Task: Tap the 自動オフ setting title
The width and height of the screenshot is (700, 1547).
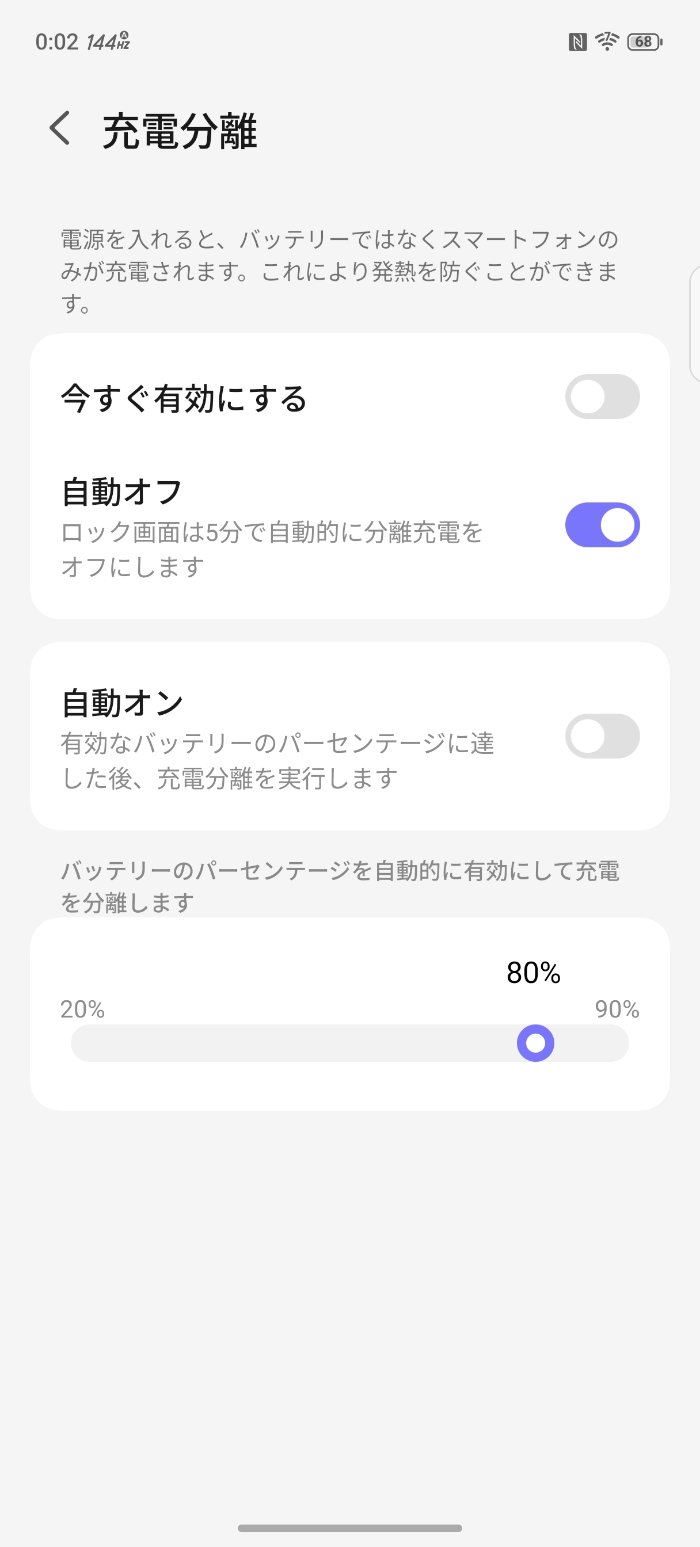Action: pos(122,492)
